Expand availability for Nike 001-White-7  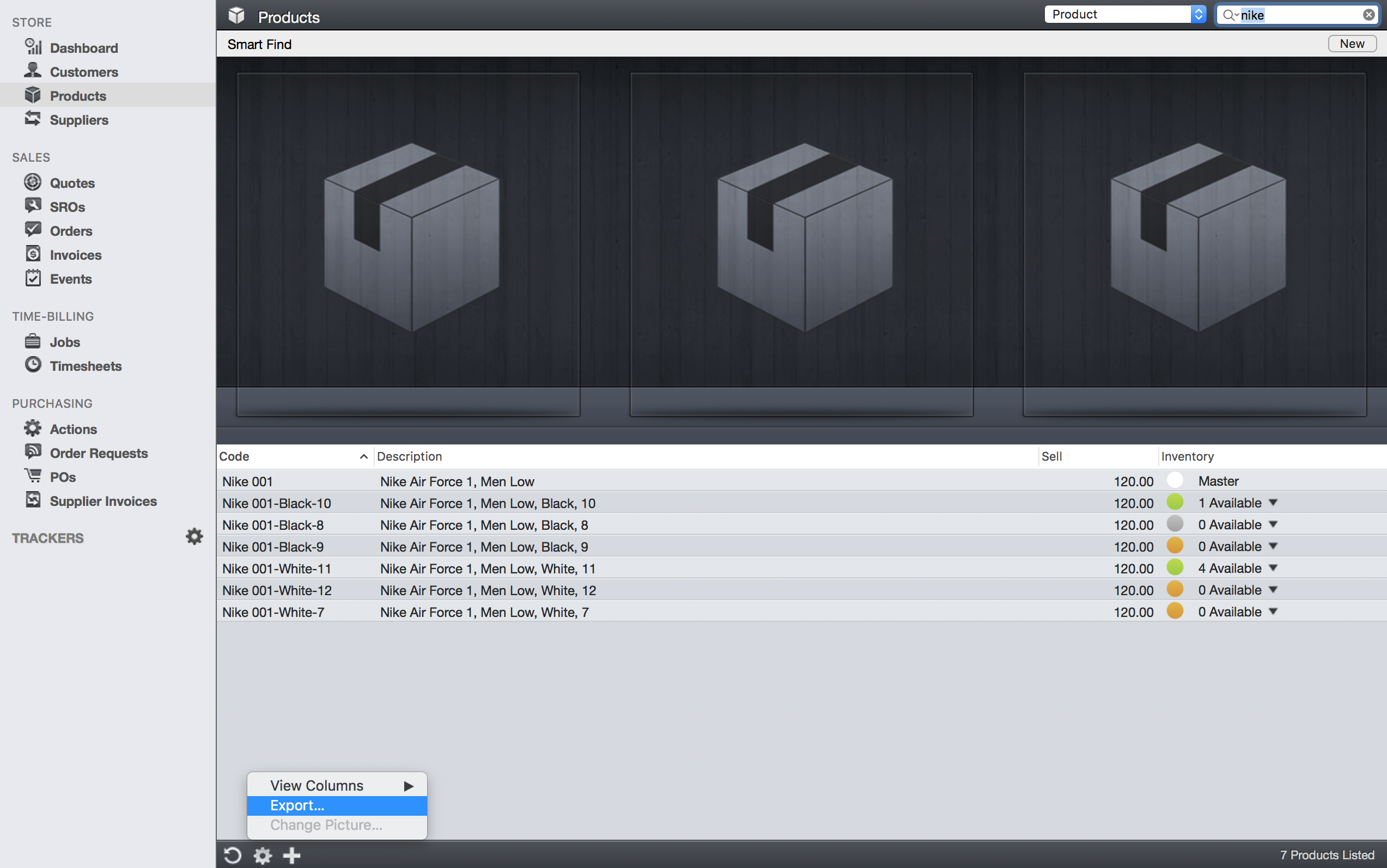(1273, 612)
